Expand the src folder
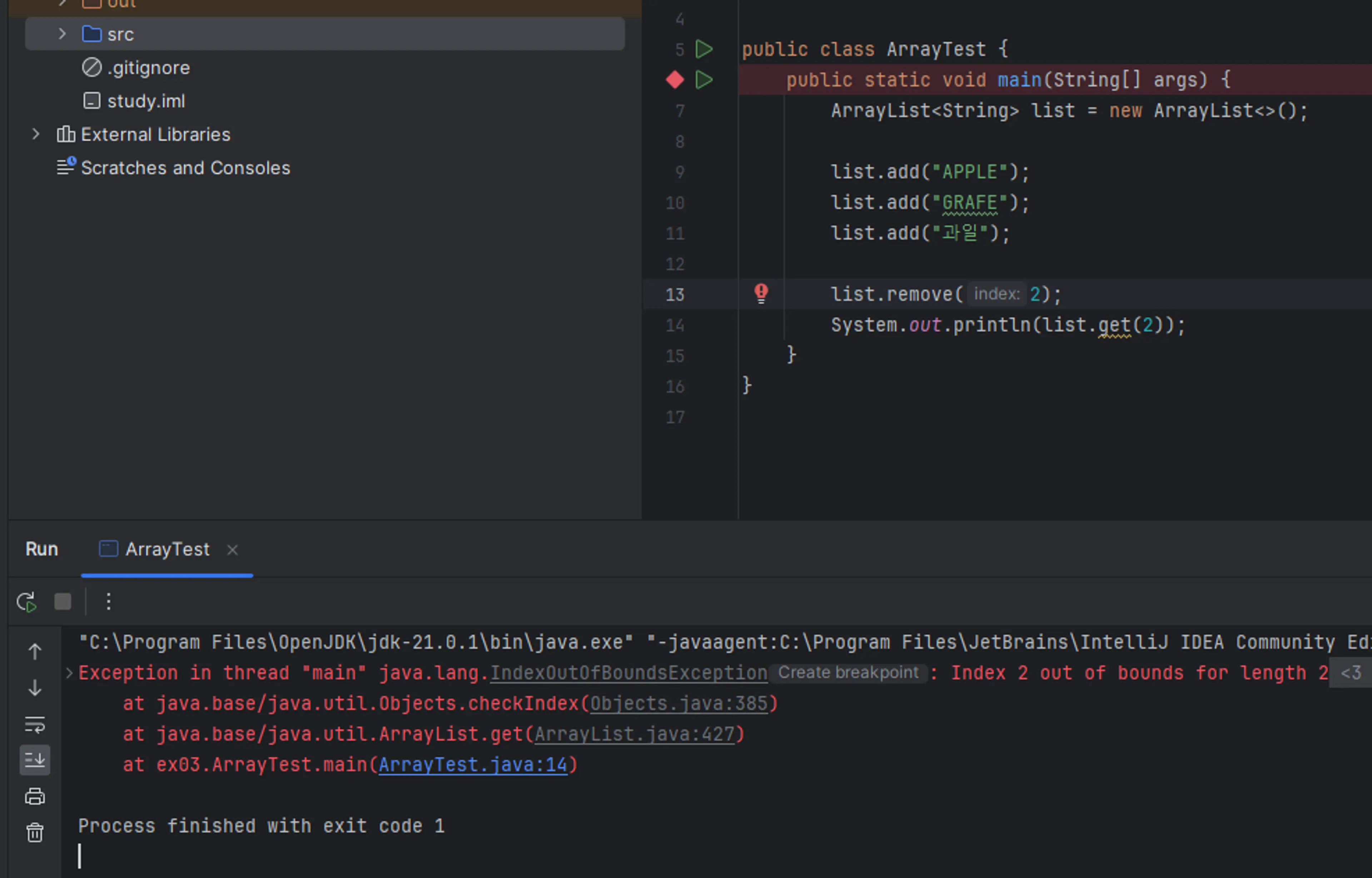Image resolution: width=1372 pixels, height=878 pixels. (x=62, y=34)
